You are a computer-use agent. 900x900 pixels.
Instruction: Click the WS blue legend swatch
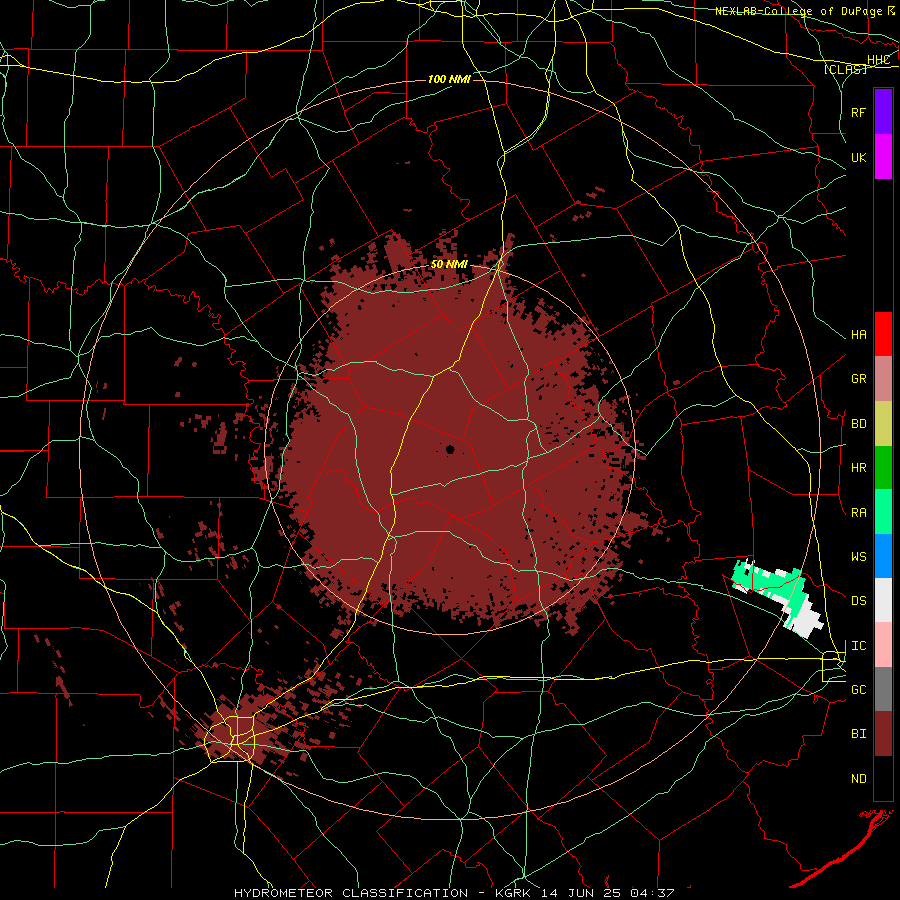(883, 556)
